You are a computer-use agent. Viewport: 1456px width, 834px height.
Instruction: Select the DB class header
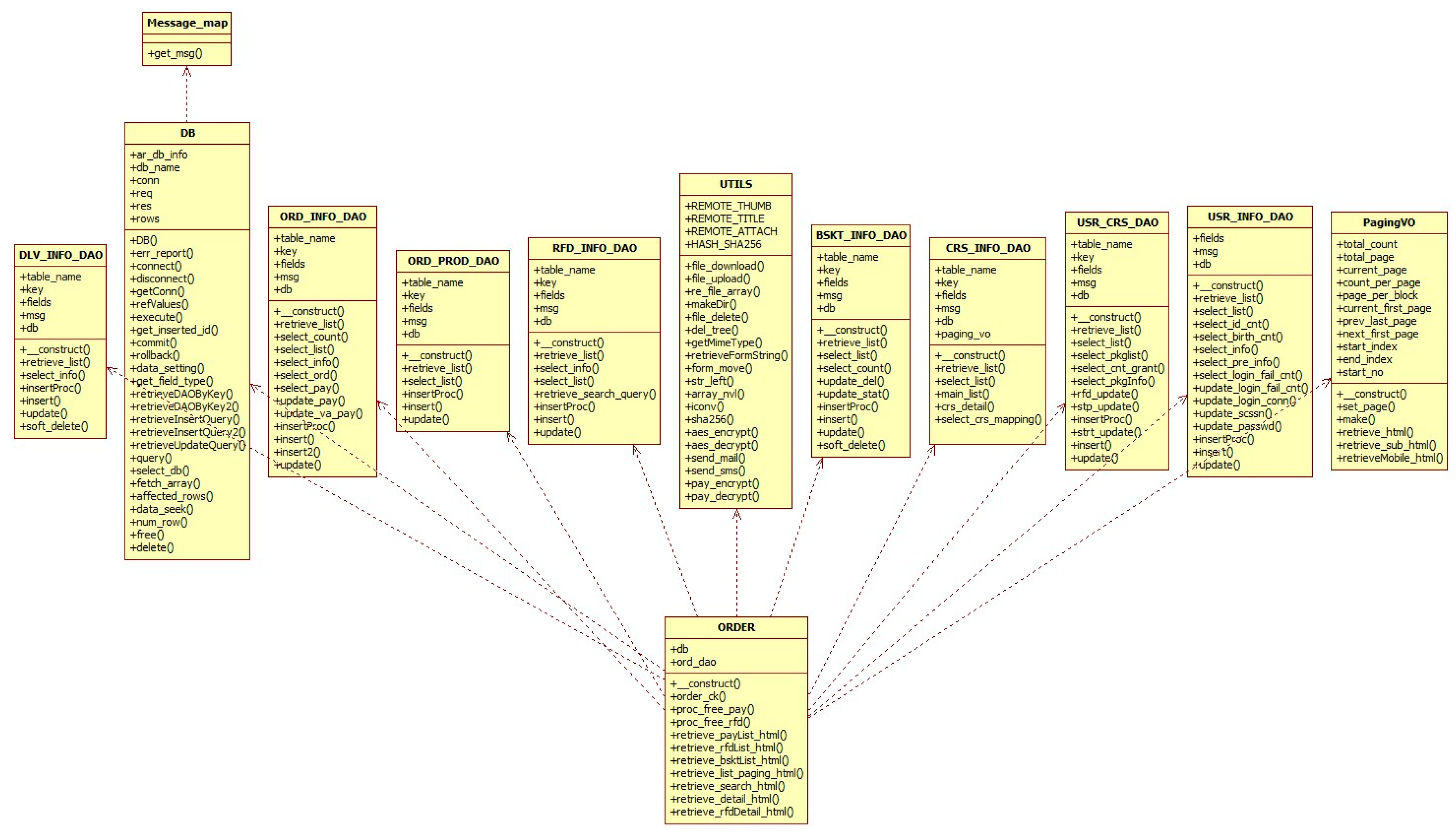click(187, 133)
